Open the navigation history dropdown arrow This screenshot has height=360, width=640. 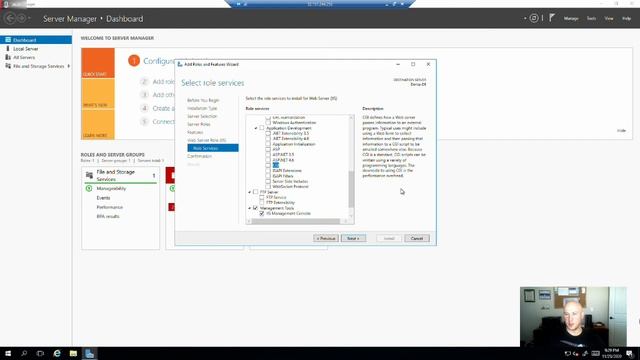pyautogui.click(x=29, y=19)
